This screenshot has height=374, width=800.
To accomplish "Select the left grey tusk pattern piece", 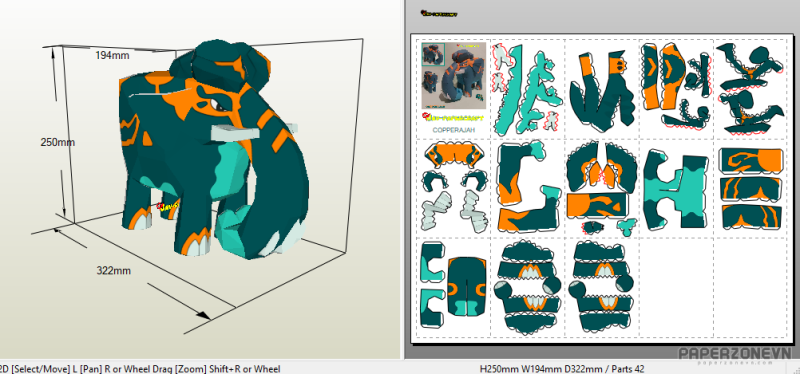I will point(437,210).
